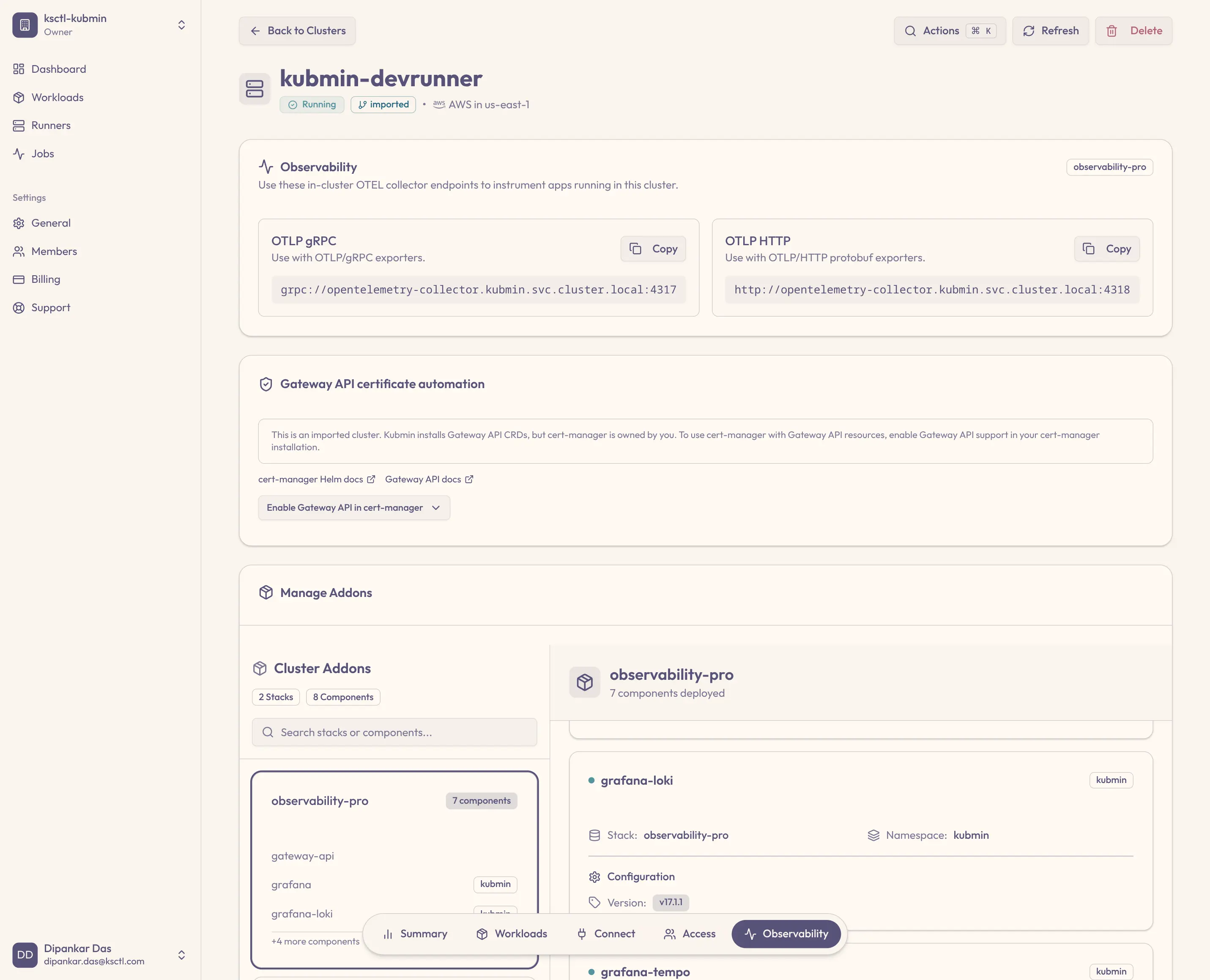Select grafana-loki in the stack list
The image size is (1210, 980).
click(x=302, y=913)
